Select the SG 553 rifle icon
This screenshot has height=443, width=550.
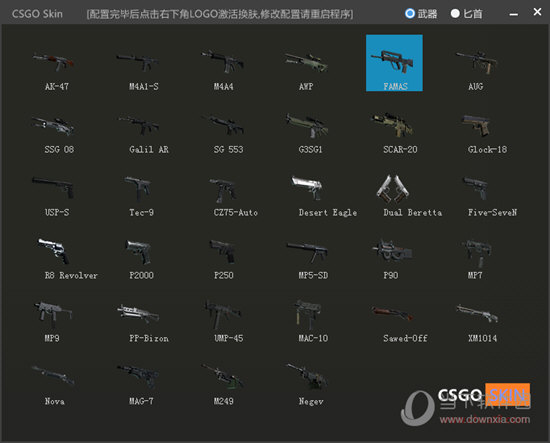pos(222,125)
